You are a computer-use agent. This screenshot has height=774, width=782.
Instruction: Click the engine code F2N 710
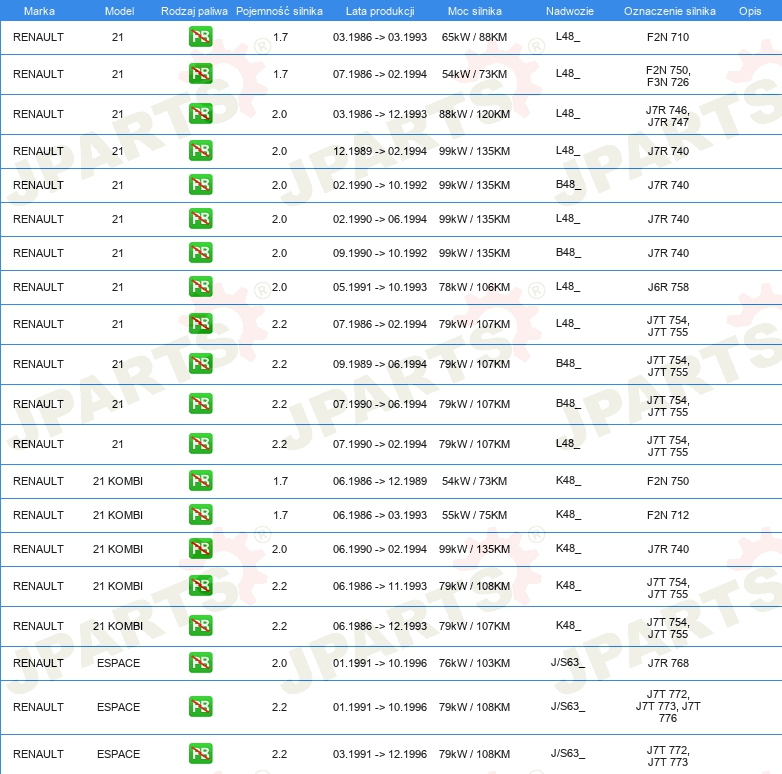(x=668, y=37)
